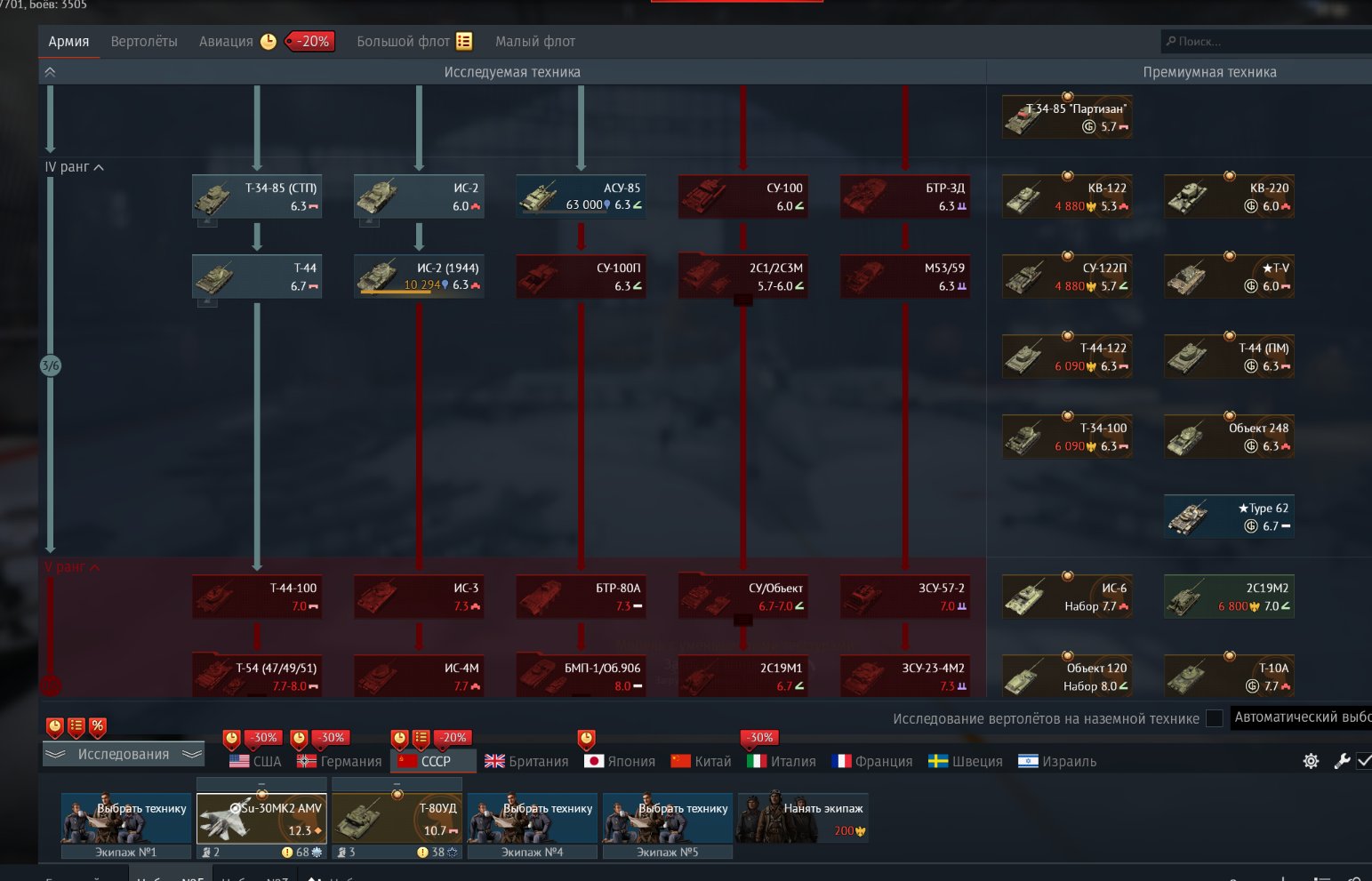Select the БТР-ЗД vehicle tile
Viewport: 1372px width, 881px height.
tap(904, 196)
